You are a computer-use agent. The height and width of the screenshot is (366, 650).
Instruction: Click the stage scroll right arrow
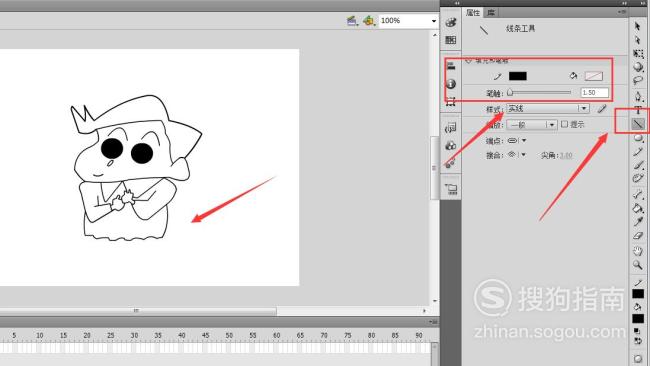(424, 310)
